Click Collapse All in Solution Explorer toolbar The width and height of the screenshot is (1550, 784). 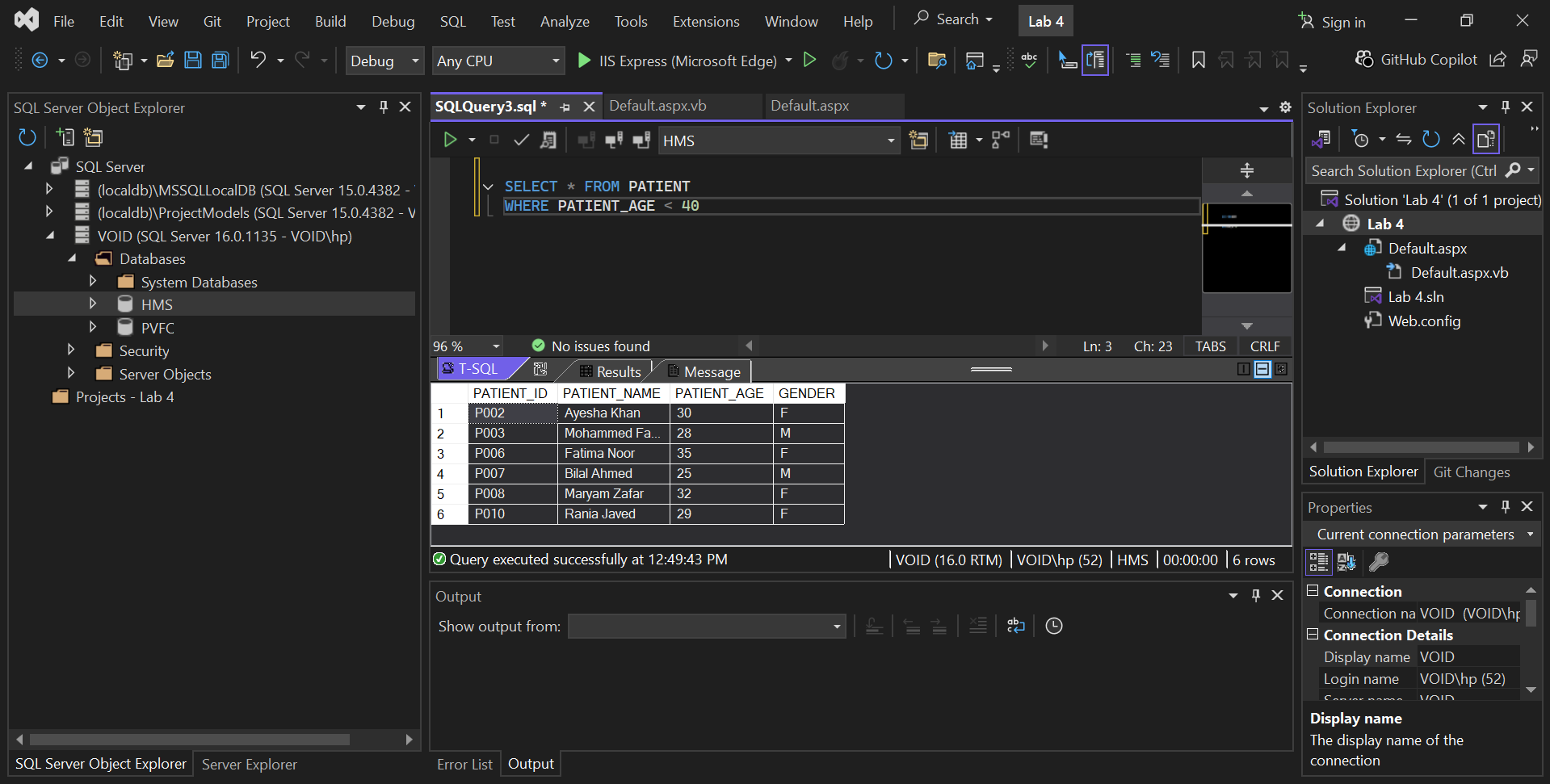pyautogui.click(x=1459, y=140)
